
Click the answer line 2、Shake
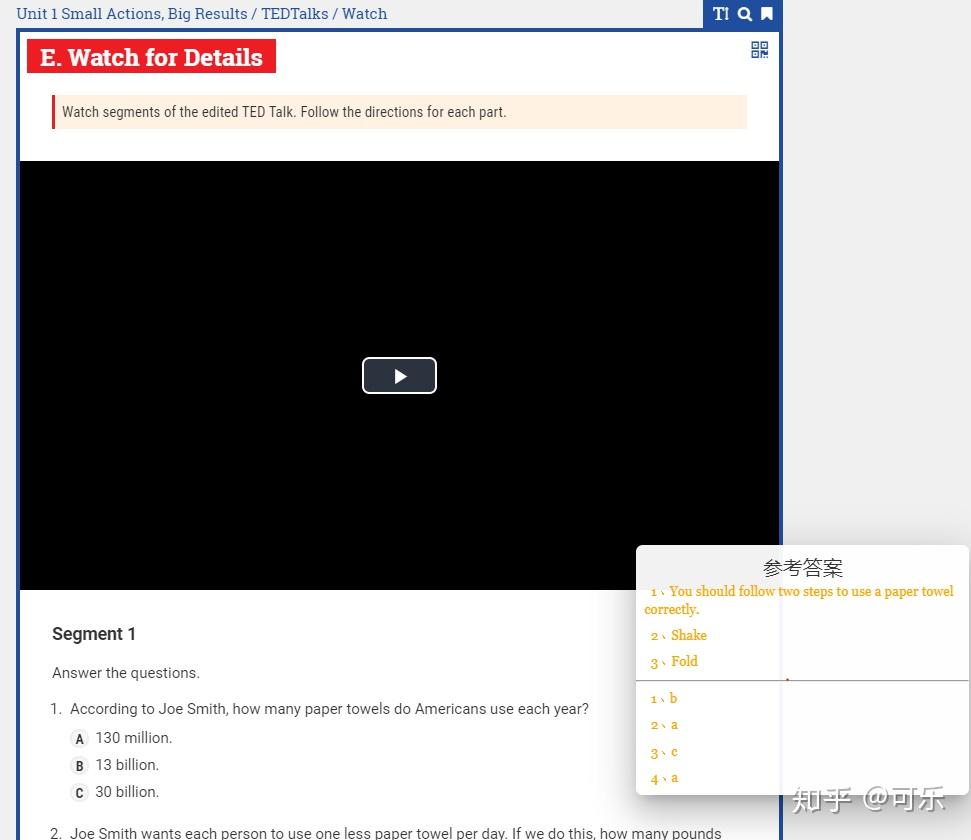pos(678,635)
